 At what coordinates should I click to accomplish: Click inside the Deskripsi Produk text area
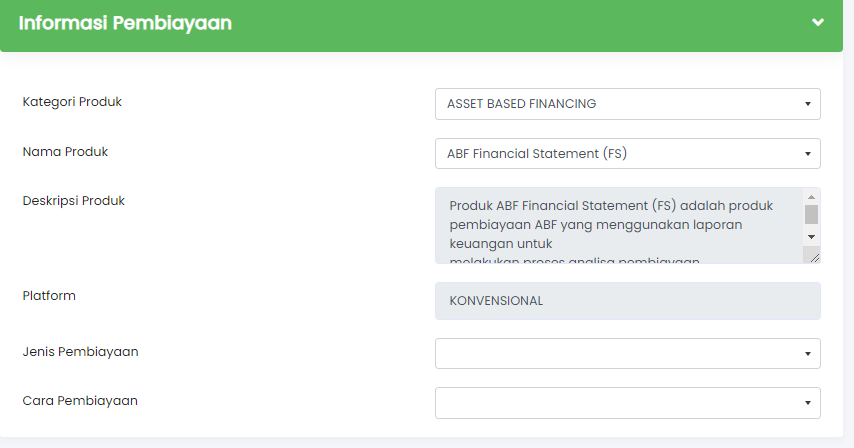[619, 225]
